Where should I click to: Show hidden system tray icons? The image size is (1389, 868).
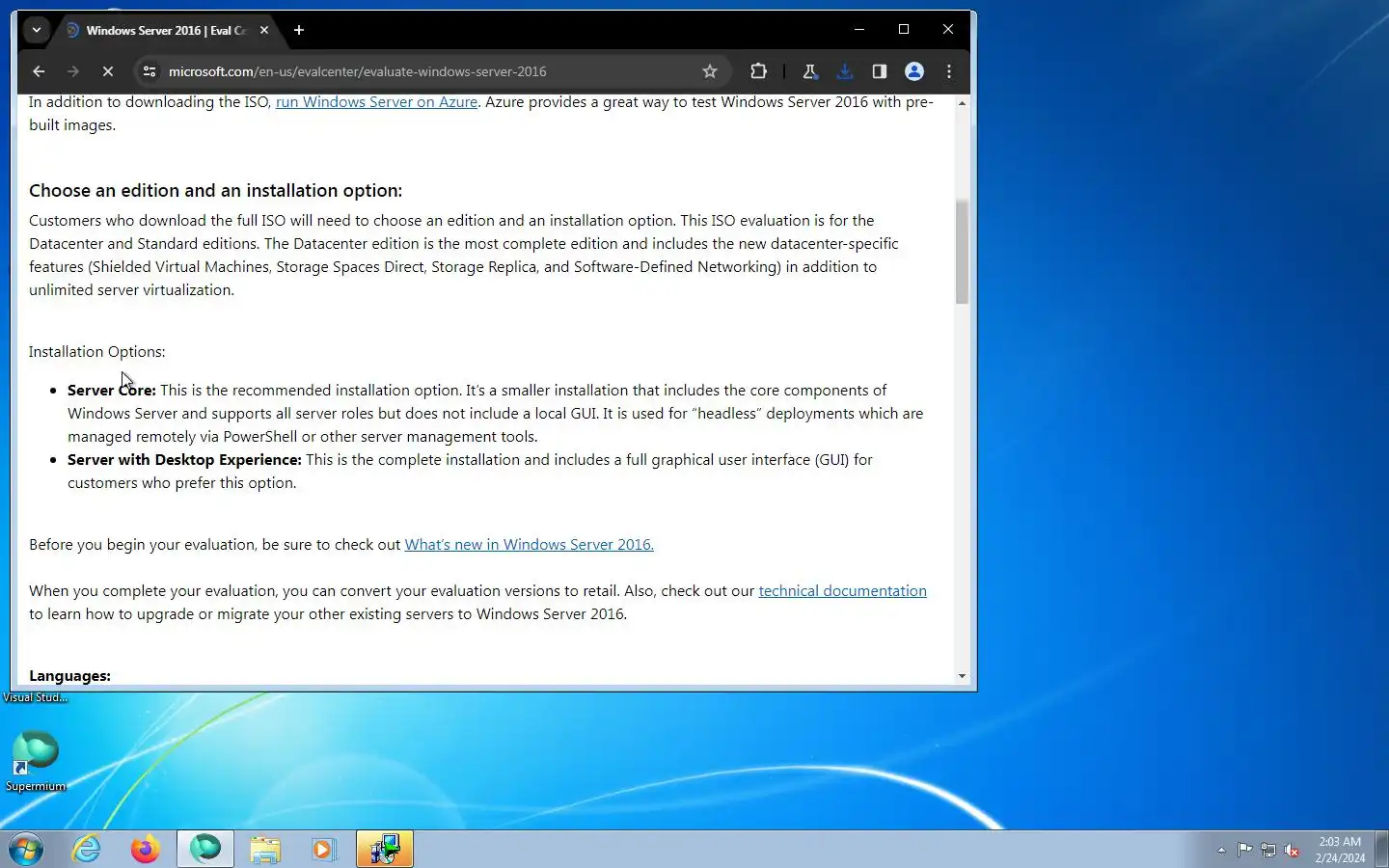click(x=1221, y=850)
